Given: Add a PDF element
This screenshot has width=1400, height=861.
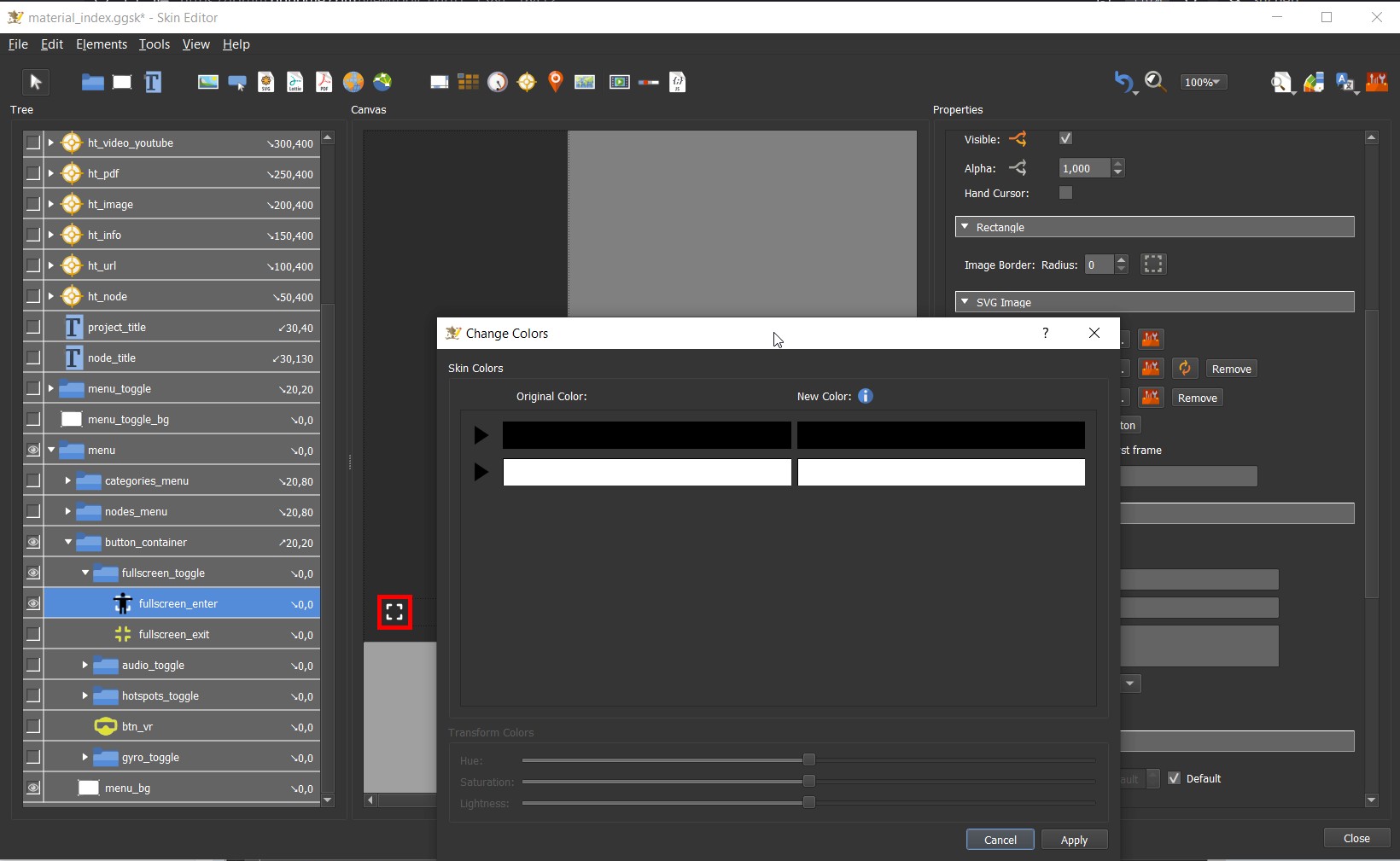Looking at the screenshot, I should (x=324, y=82).
